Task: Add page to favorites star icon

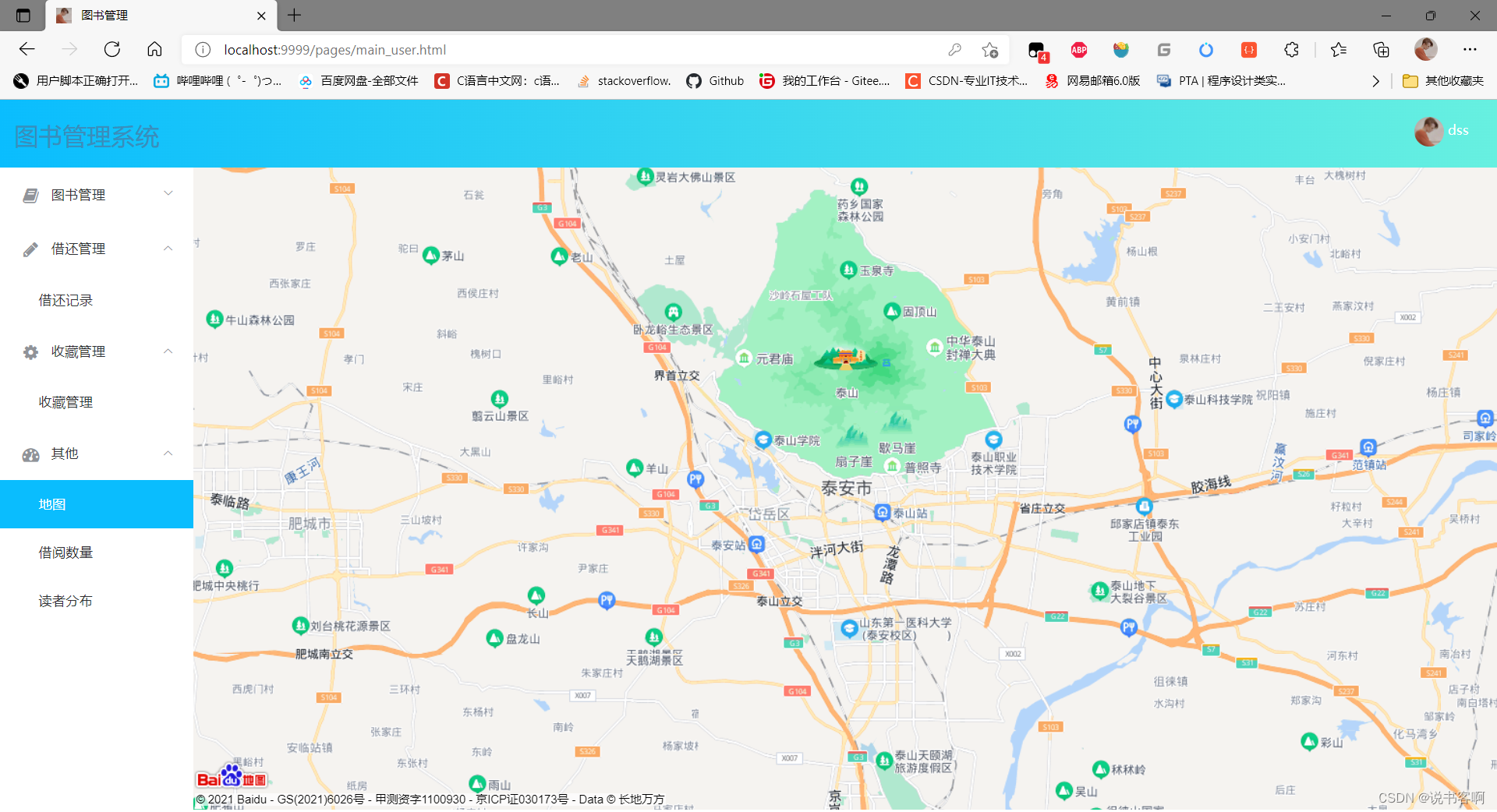Action: [990, 50]
